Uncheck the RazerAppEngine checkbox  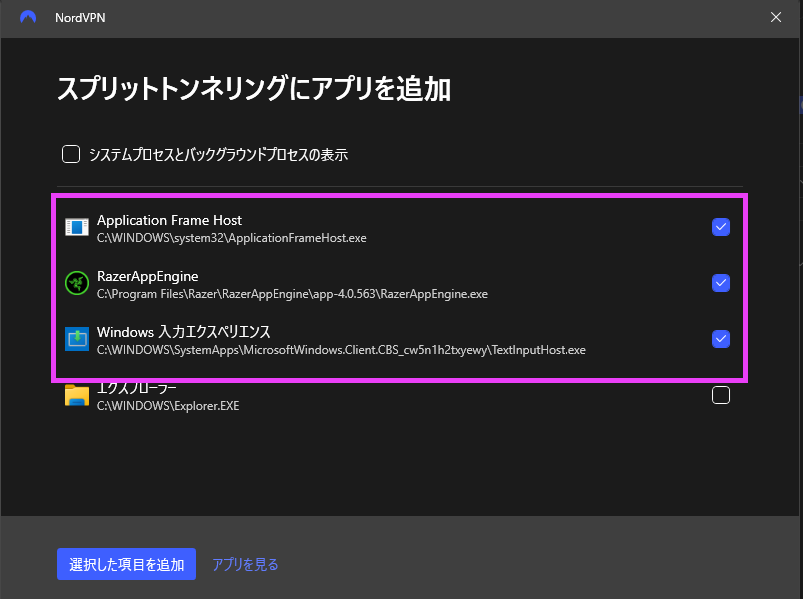pos(721,283)
